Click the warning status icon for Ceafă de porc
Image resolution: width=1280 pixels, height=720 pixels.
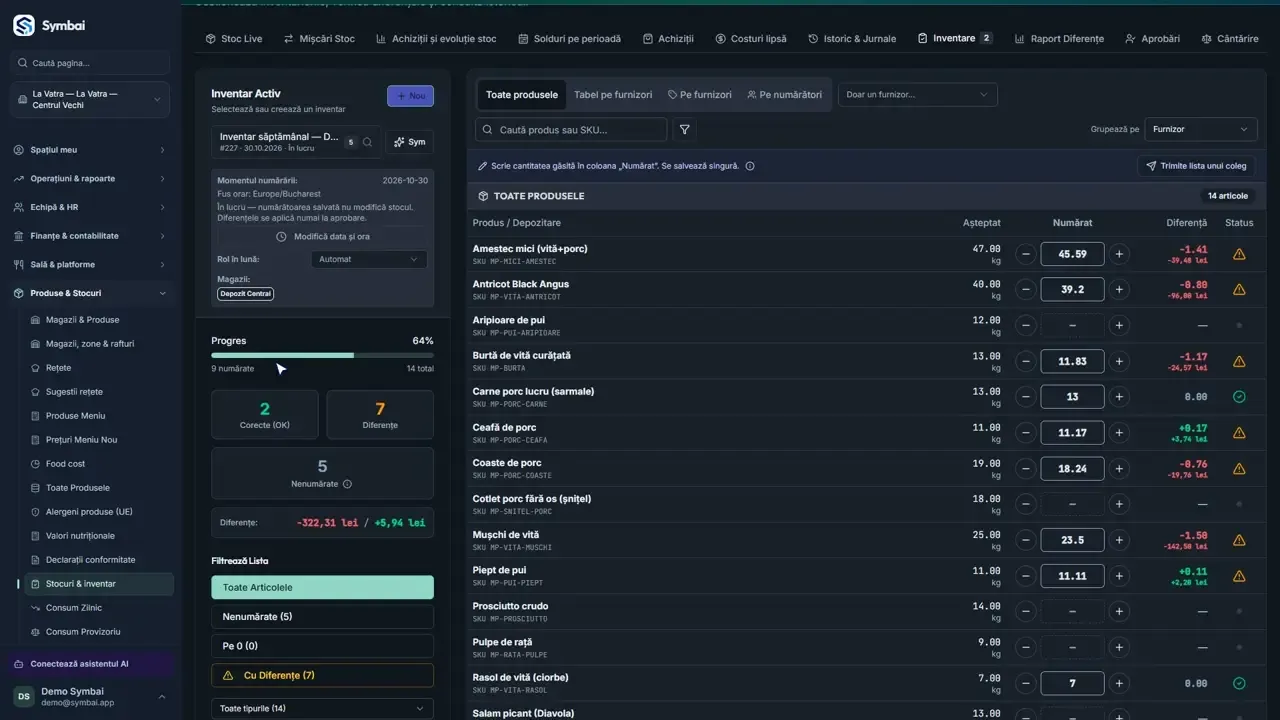click(1239, 433)
